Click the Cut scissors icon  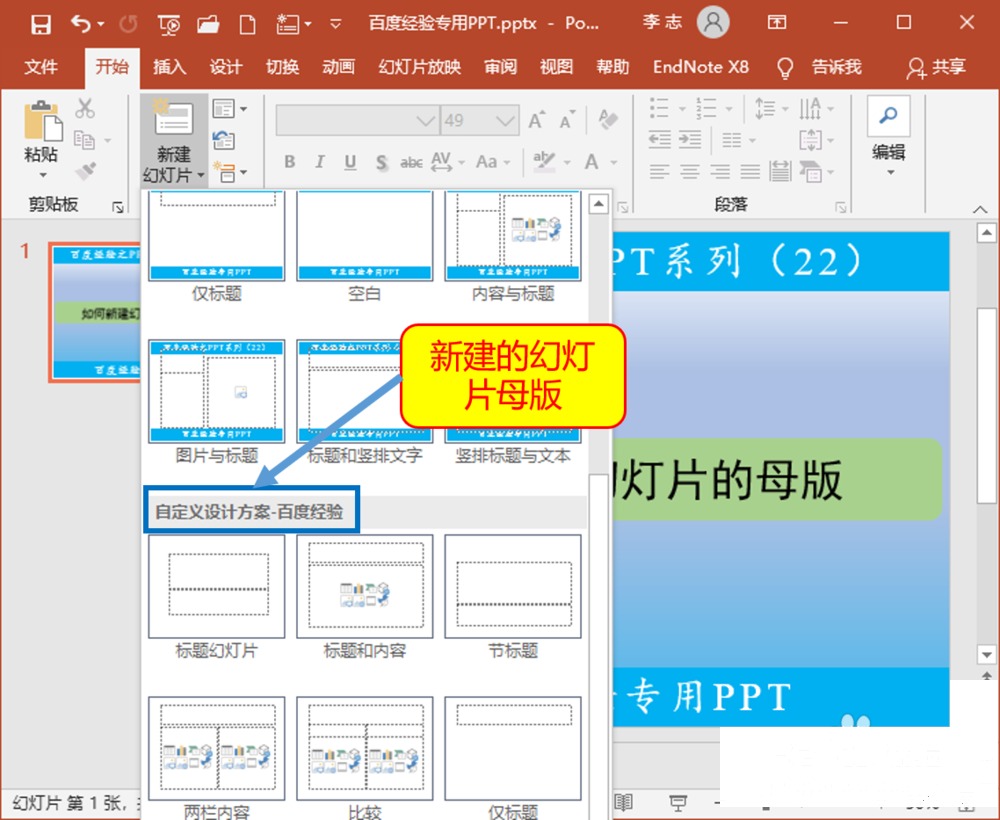84,108
